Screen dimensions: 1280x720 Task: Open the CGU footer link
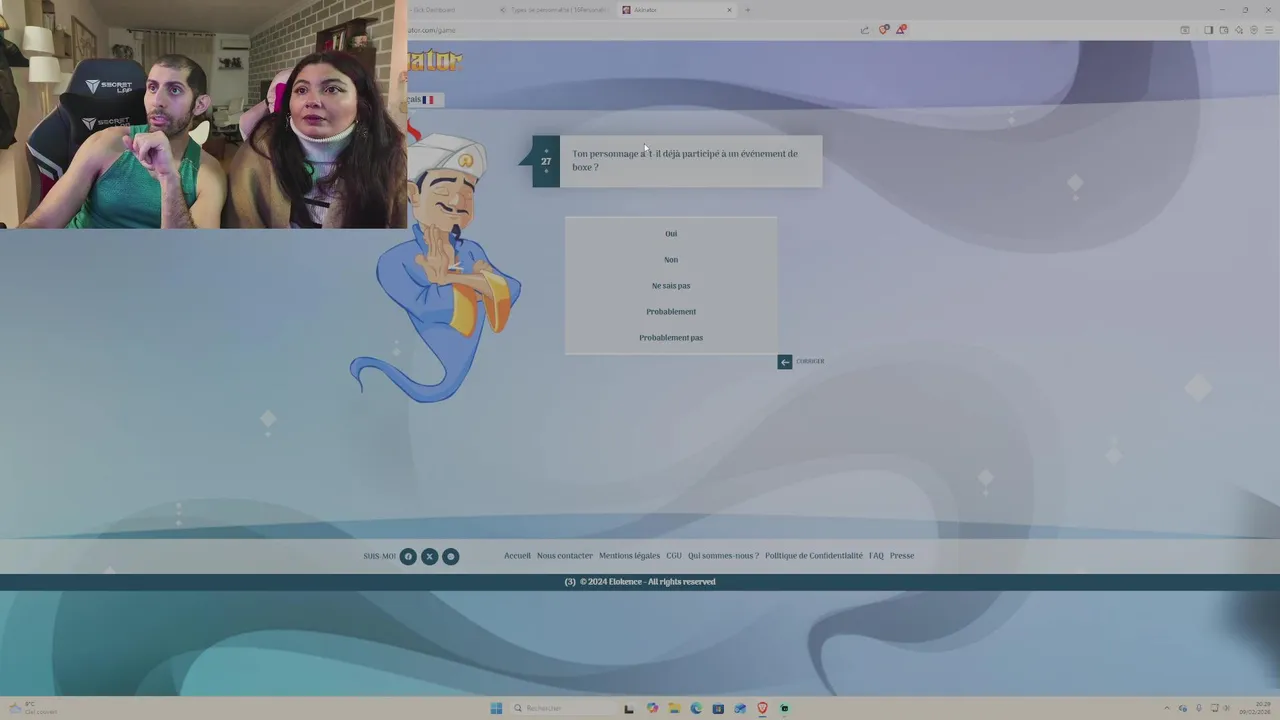[674, 556]
